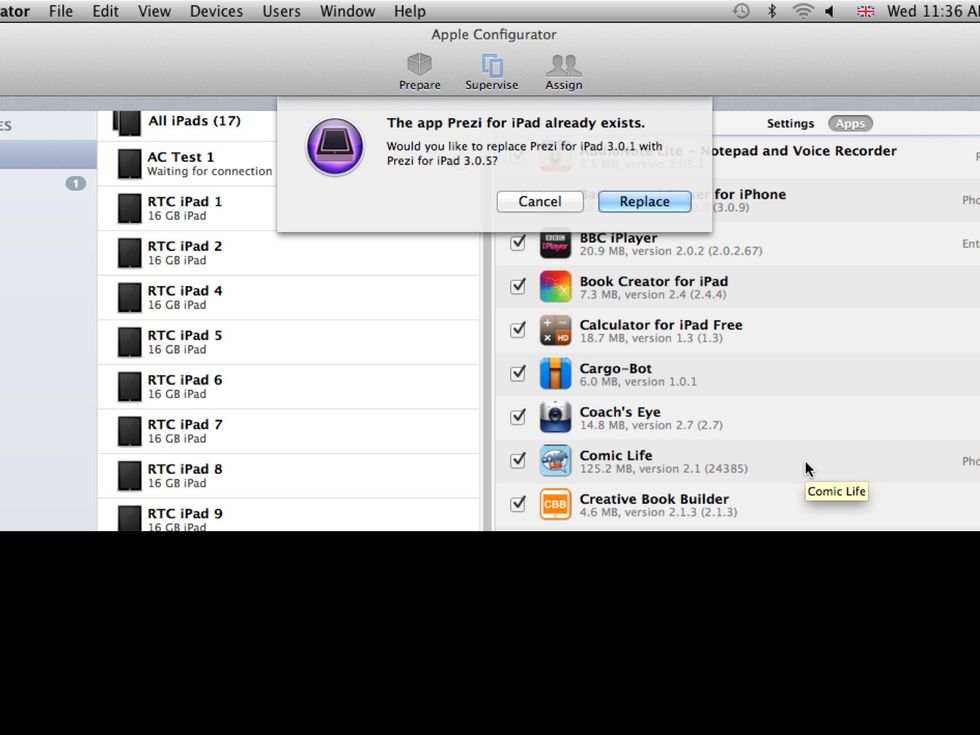Click the BBC iPlayer app icon
The width and height of the screenshot is (980, 735).
555,243
